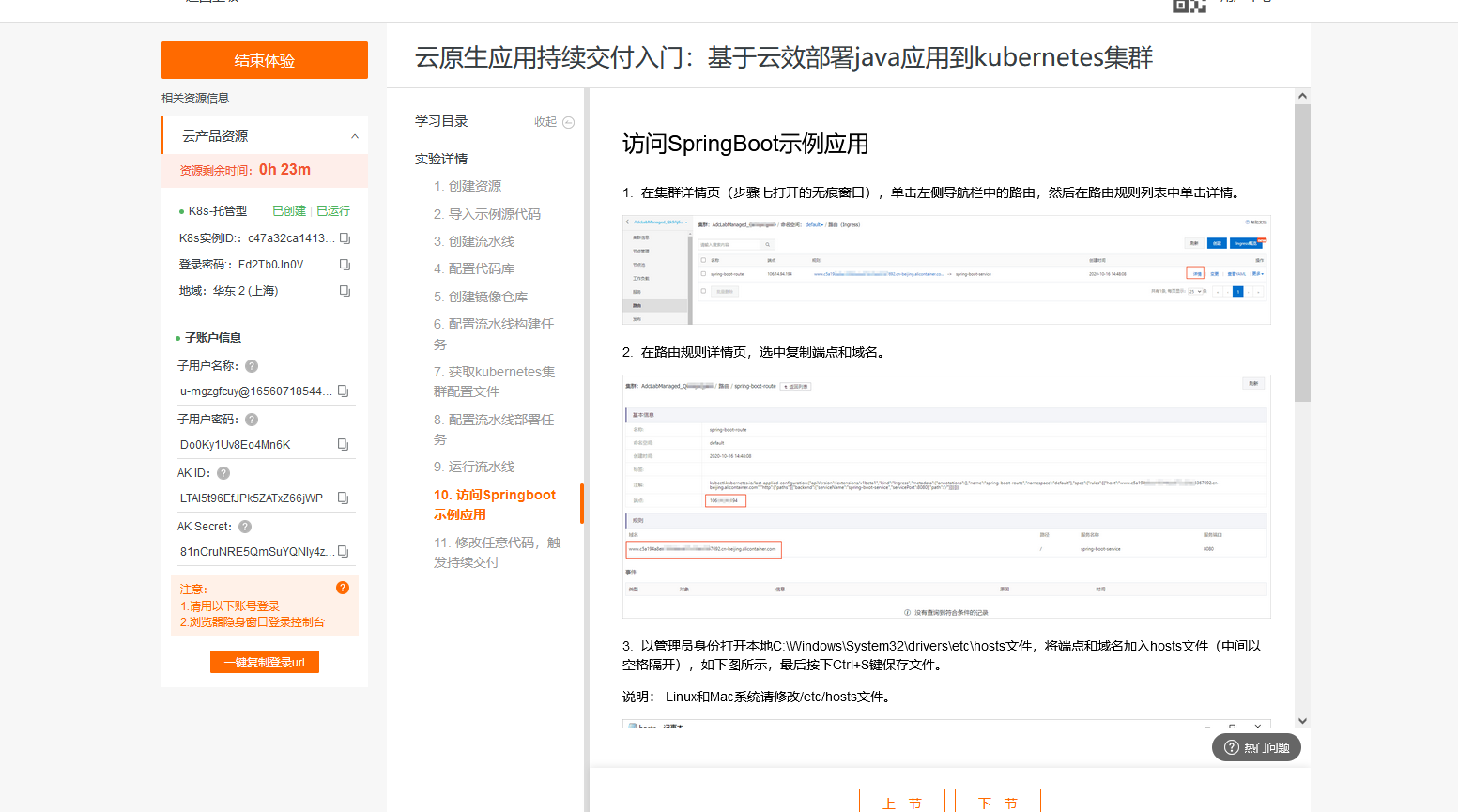Click the 访问SpringBoot示例应用 heading

pyautogui.click(x=745, y=144)
